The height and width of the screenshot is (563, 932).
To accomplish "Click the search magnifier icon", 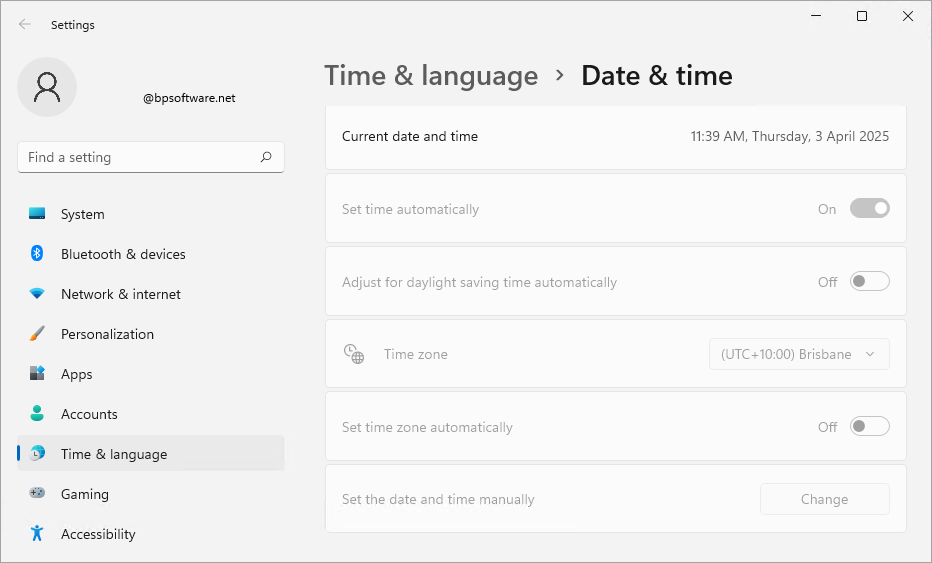I will click(266, 157).
